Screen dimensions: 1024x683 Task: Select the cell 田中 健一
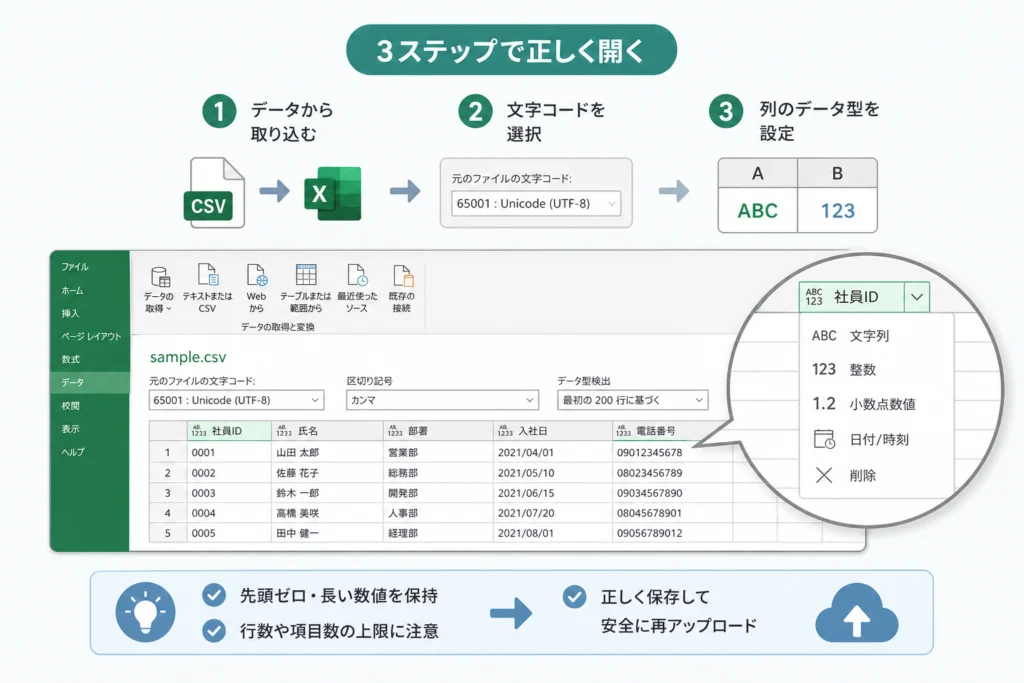point(327,533)
